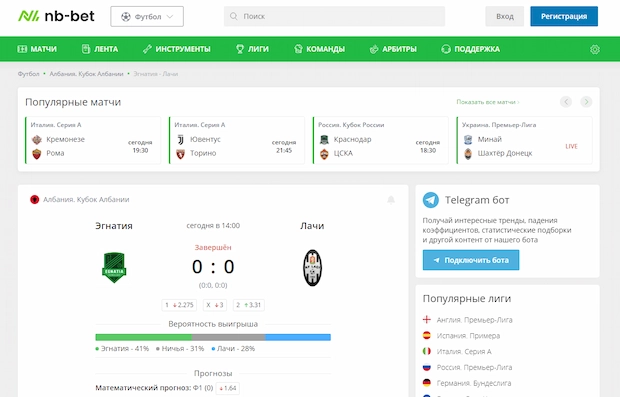Open Россия. Премьер-Лига league
Image resolution: width=620 pixels, height=397 pixels.
click(474, 367)
